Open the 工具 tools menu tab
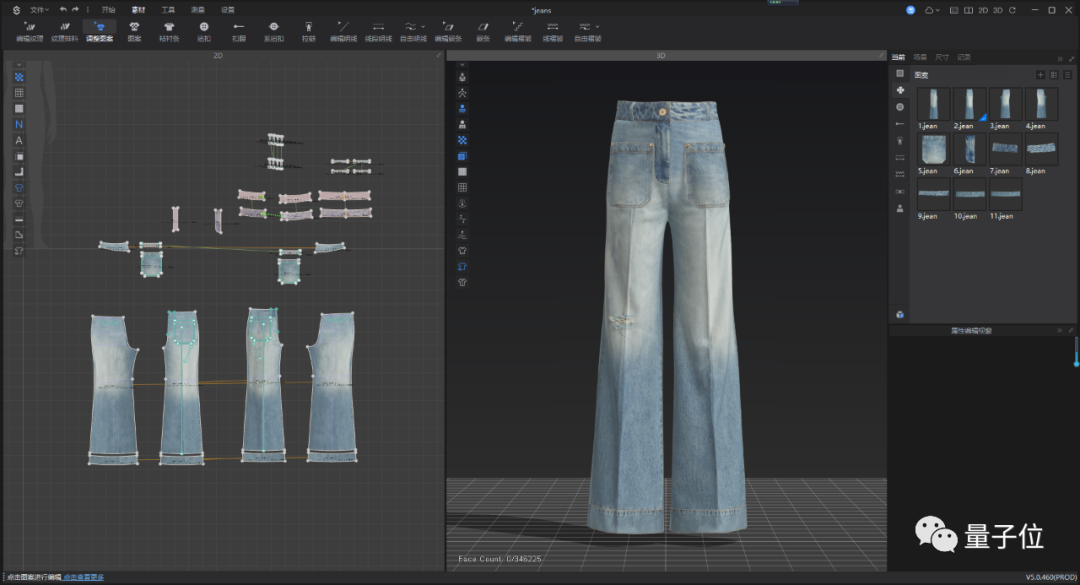Screen dimensions: 1080x585 click(x=168, y=9)
